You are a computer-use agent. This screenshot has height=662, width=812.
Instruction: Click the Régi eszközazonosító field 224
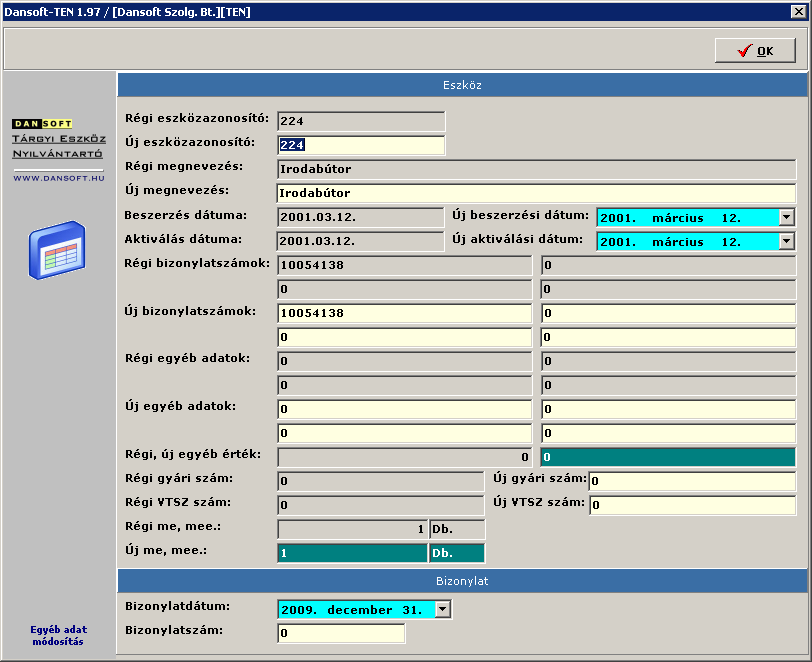tap(361, 121)
